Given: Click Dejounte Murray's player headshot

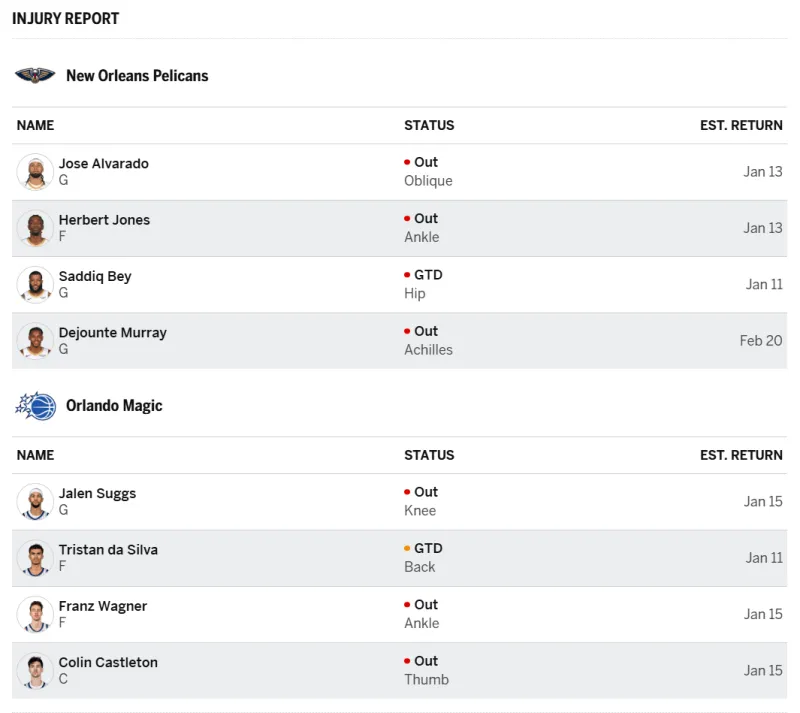Looking at the screenshot, I should point(35,341).
